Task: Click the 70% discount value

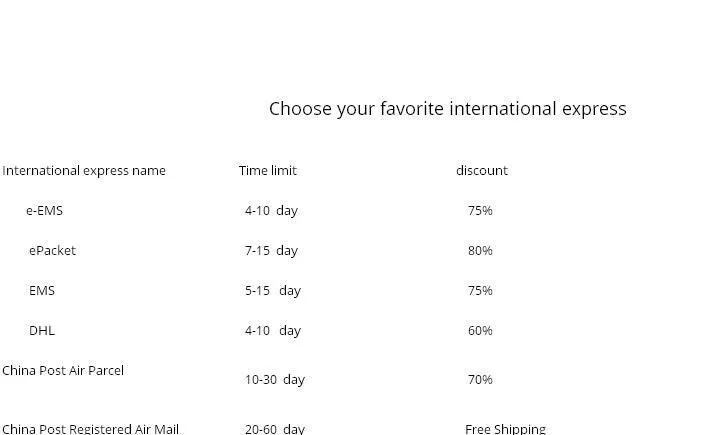Action: 480,380
